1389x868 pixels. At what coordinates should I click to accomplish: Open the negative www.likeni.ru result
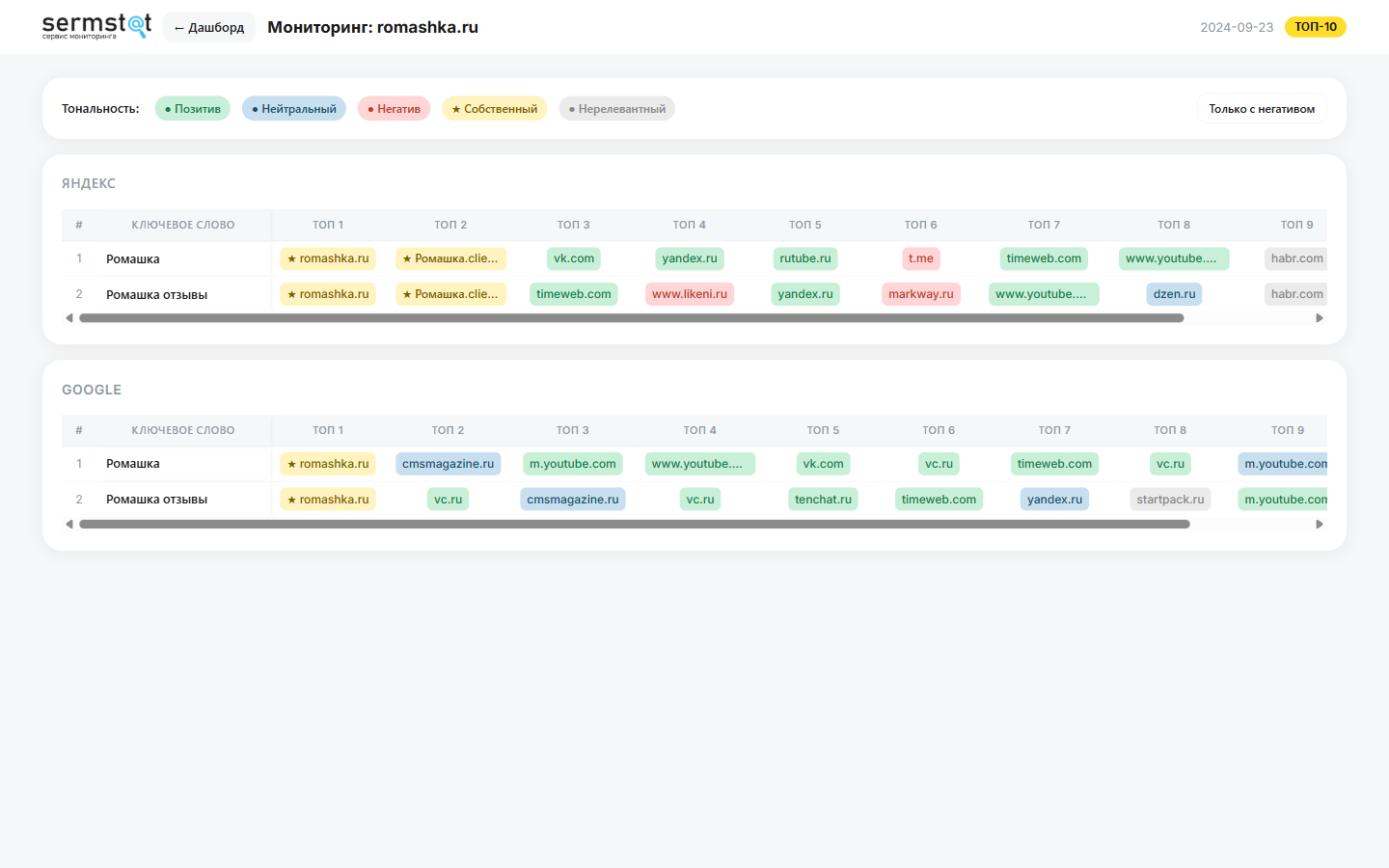coord(690,294)
